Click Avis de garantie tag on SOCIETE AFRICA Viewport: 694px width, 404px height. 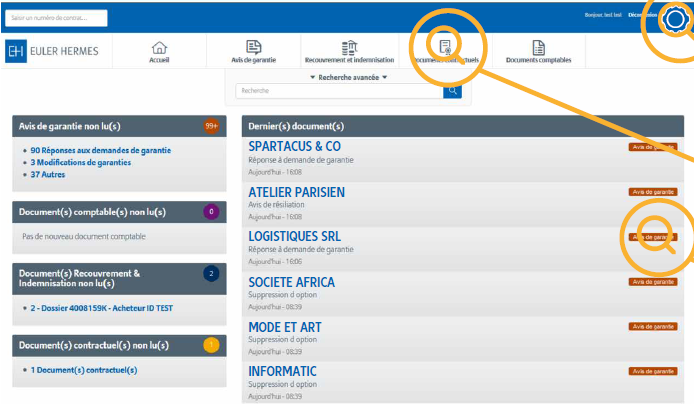click(653, 282)
